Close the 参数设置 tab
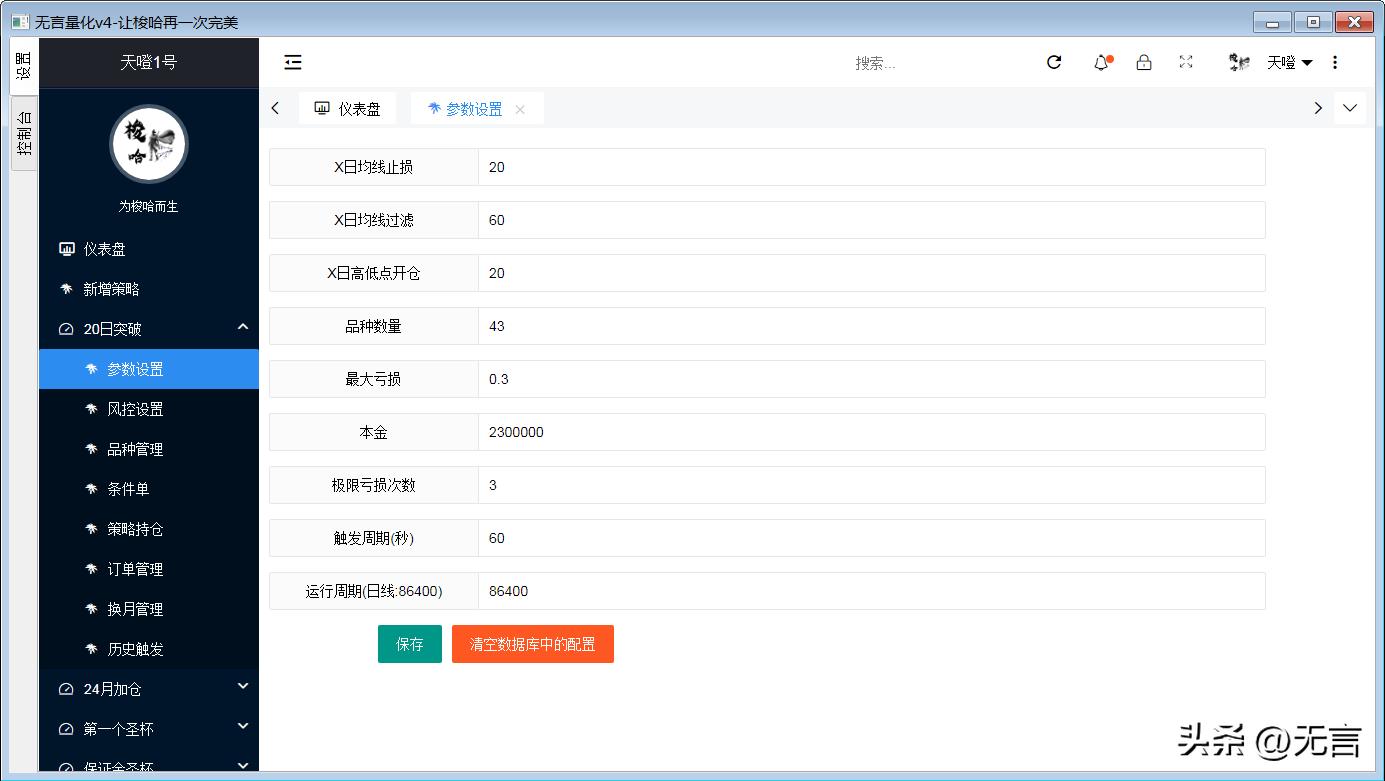Screen dimensions: 1385x781 point(520,108)
